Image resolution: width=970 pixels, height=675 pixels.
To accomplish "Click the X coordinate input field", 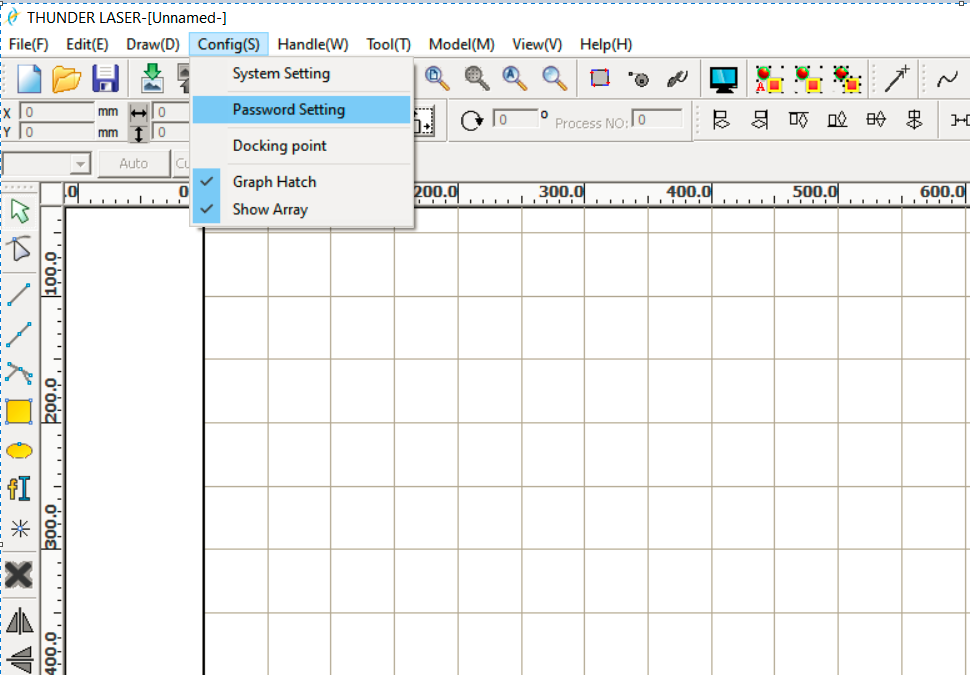I will (x=56, y=112).
